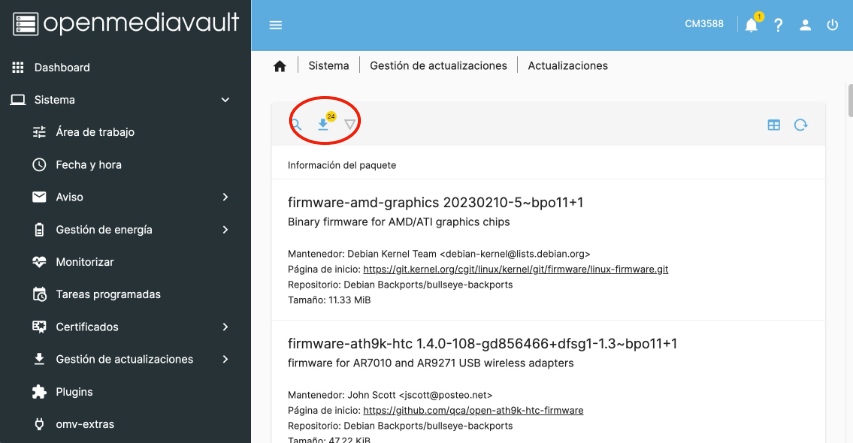Click 'Binary firmware for AMD/ATI graphics chips'

399,222
